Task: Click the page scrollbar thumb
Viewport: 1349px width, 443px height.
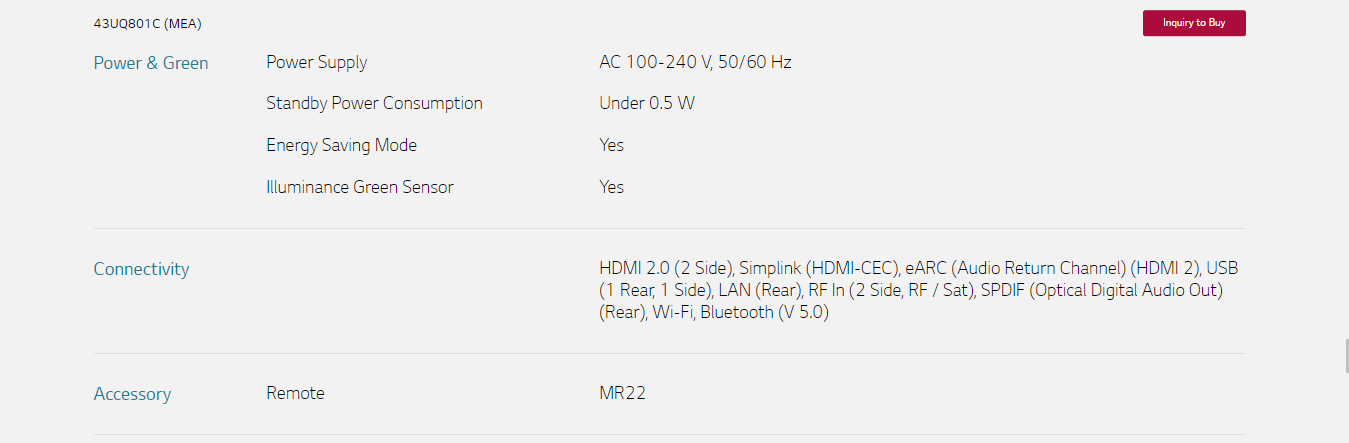Action: [1345, 355]
